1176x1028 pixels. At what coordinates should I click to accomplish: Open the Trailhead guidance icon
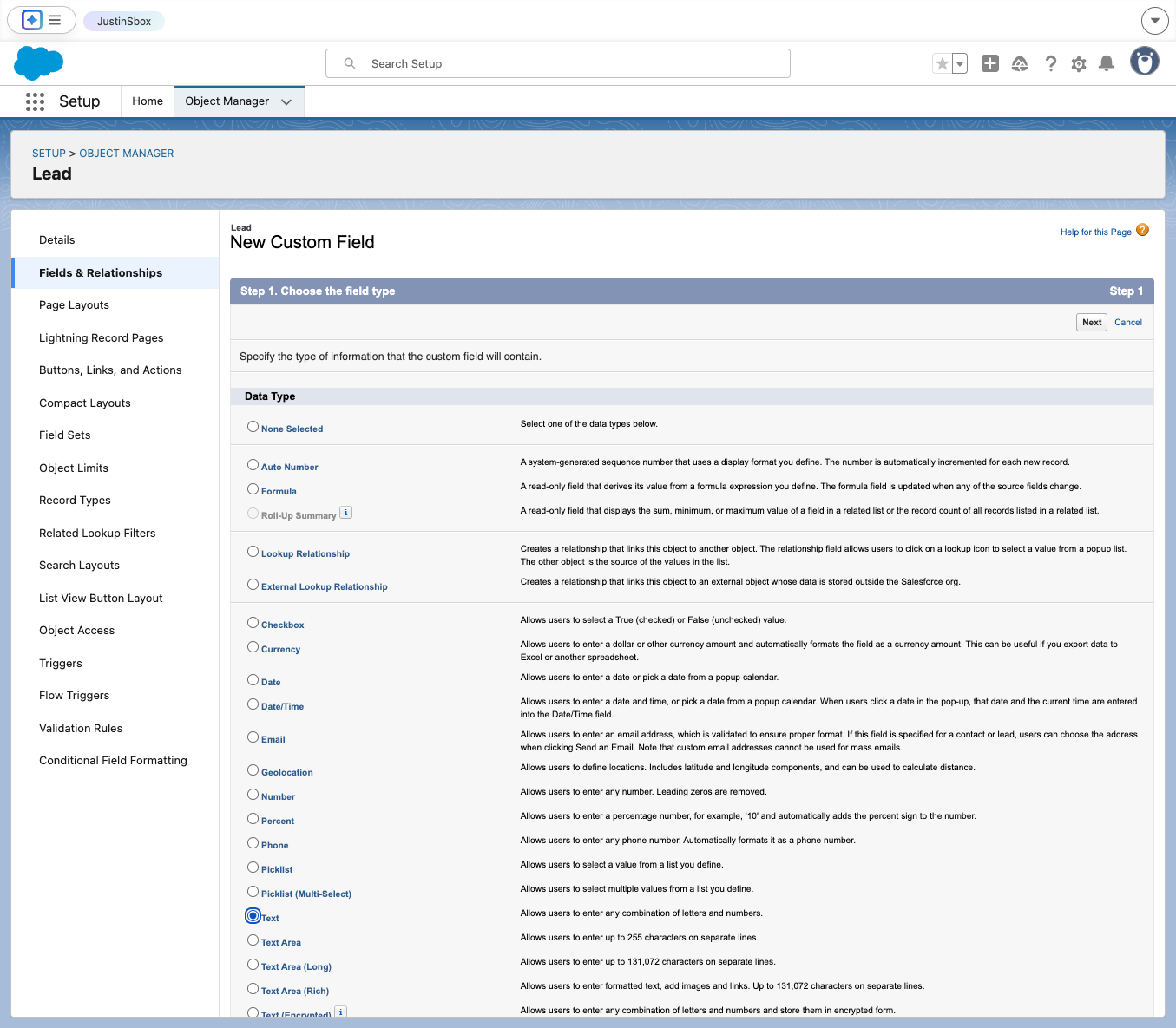point(1020,63)
